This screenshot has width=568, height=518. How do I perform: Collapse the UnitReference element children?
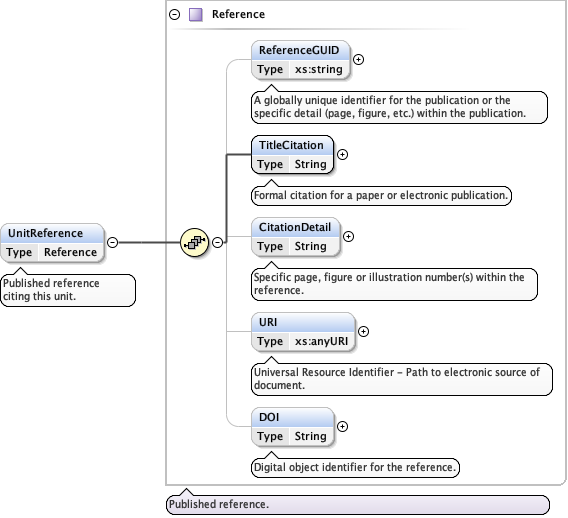tap(113, 242)
